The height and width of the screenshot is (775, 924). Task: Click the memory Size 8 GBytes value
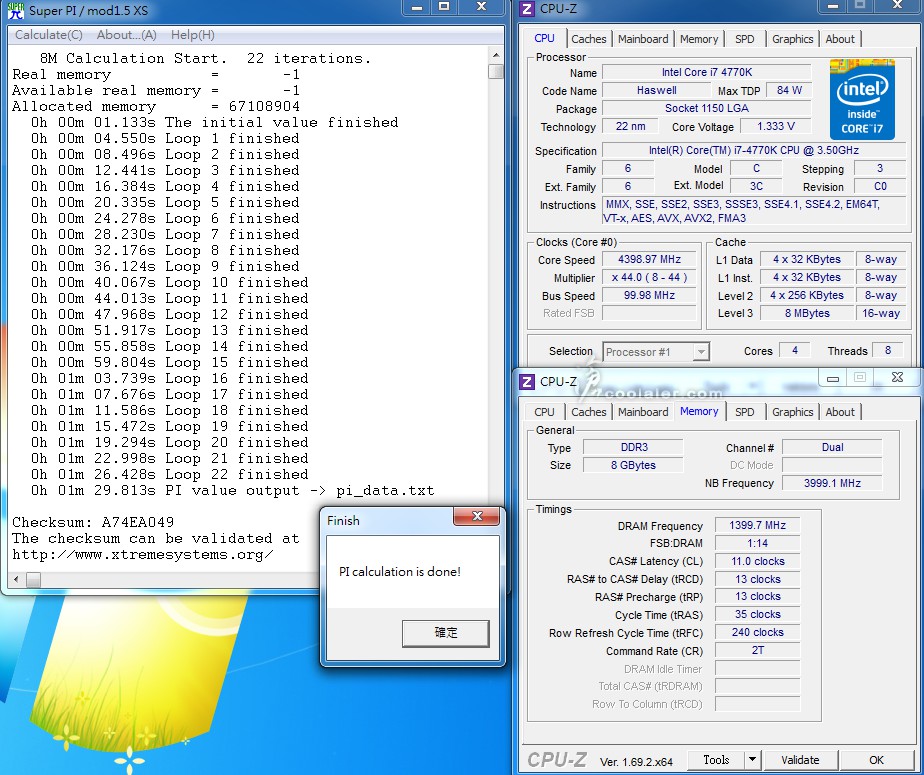633,465
